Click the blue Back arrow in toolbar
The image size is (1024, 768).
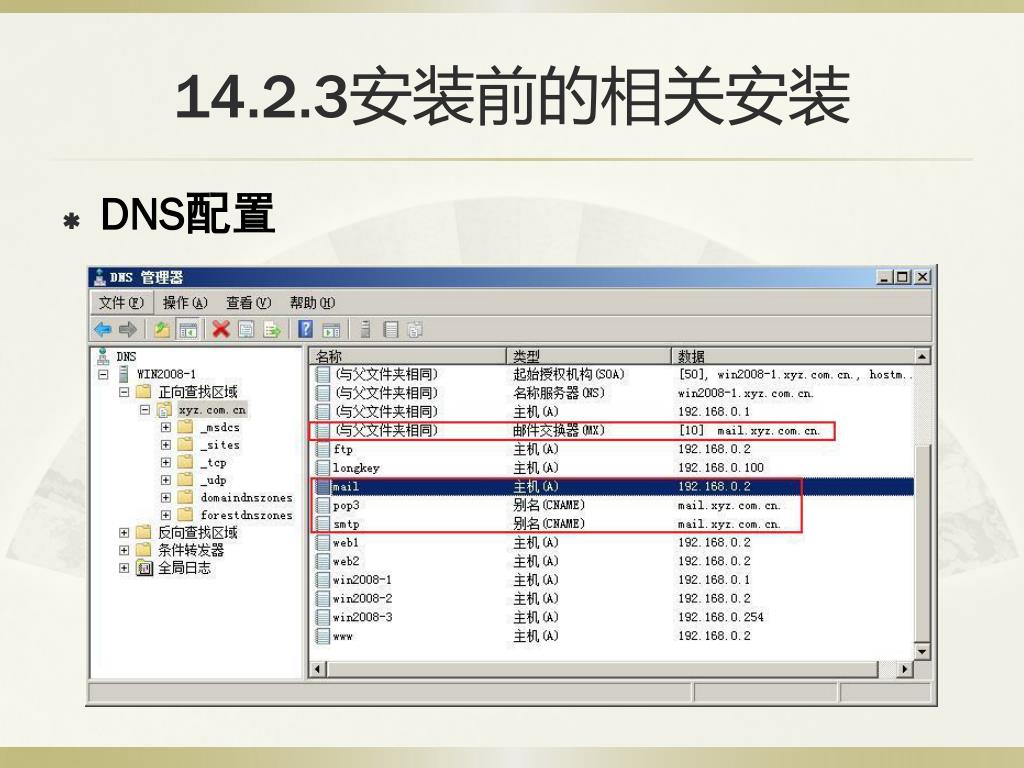point(103,330)
